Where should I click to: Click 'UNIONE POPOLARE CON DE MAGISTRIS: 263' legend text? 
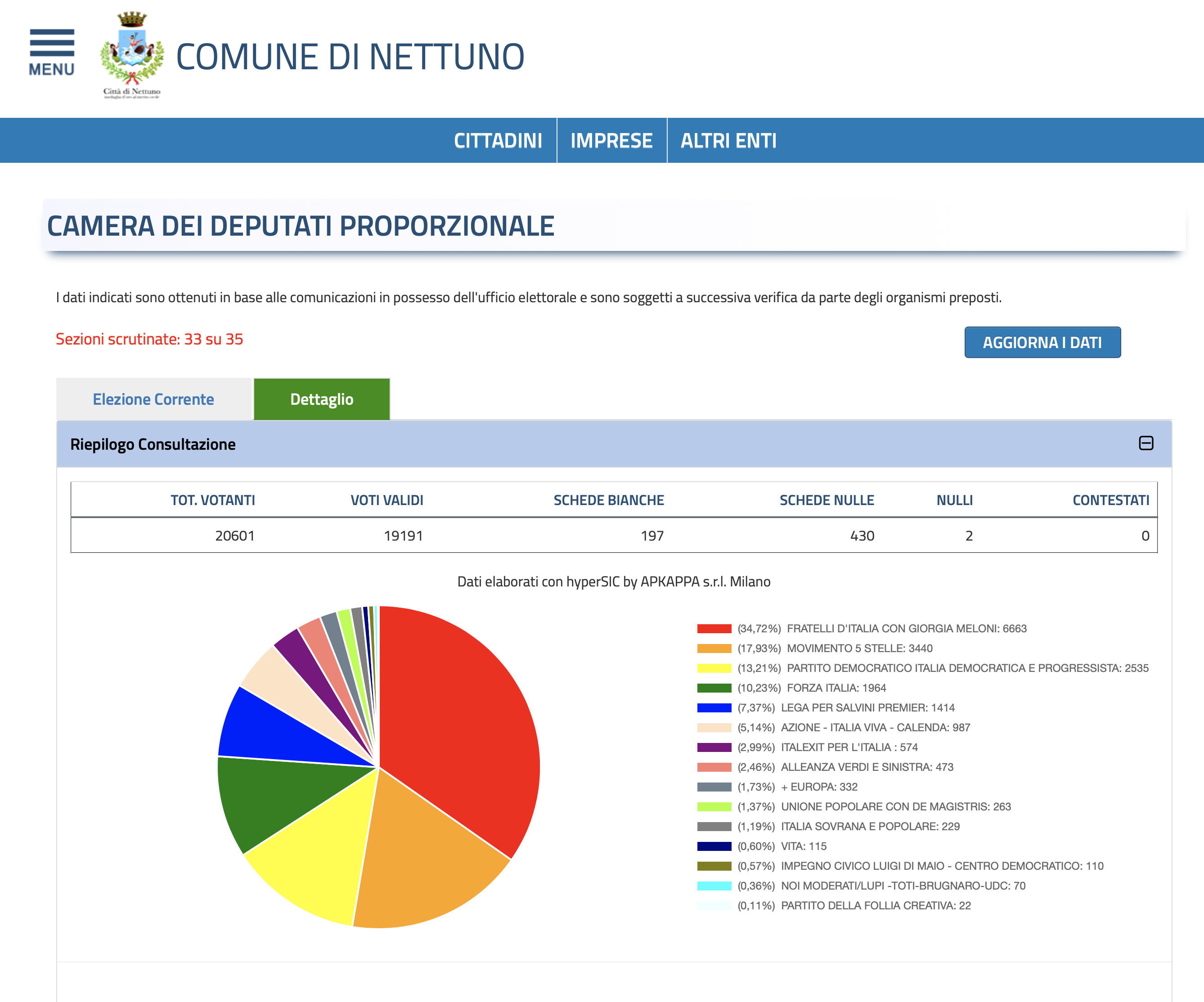click(895, 806)
